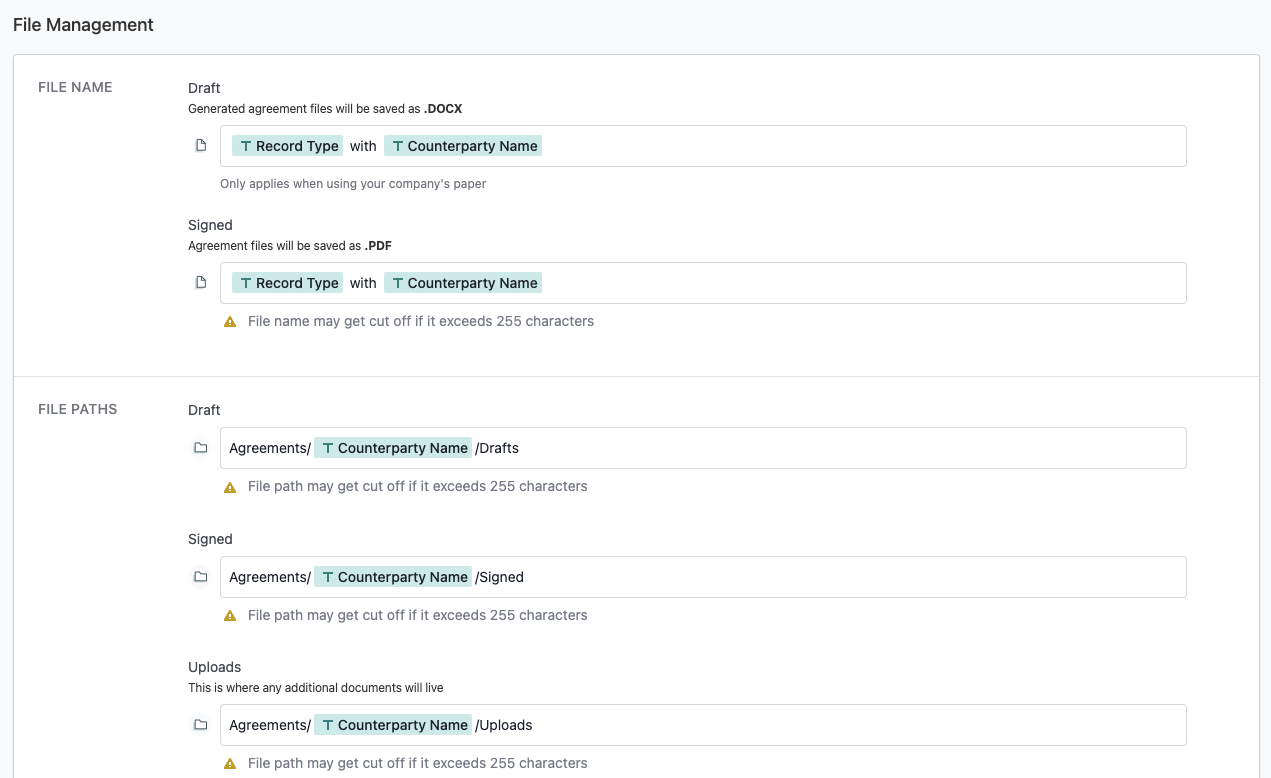Click Counterparty Name token in Signed file path

[x=393, y=577]
